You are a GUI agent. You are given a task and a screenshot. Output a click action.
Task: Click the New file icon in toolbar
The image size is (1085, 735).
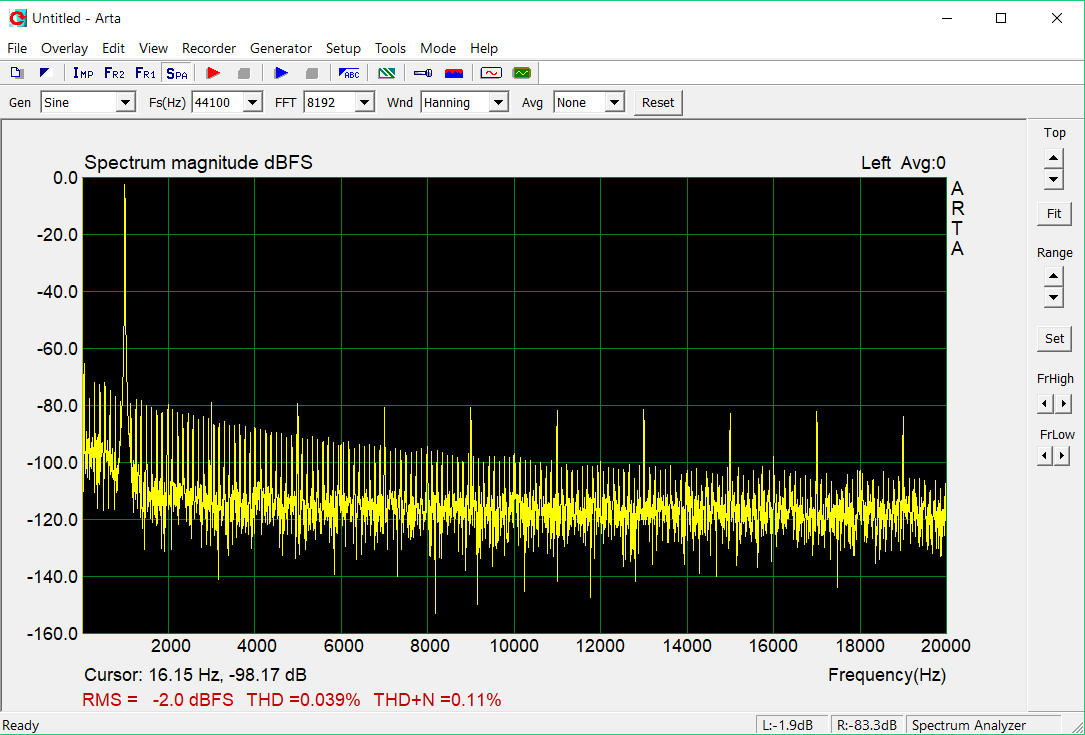17,73
